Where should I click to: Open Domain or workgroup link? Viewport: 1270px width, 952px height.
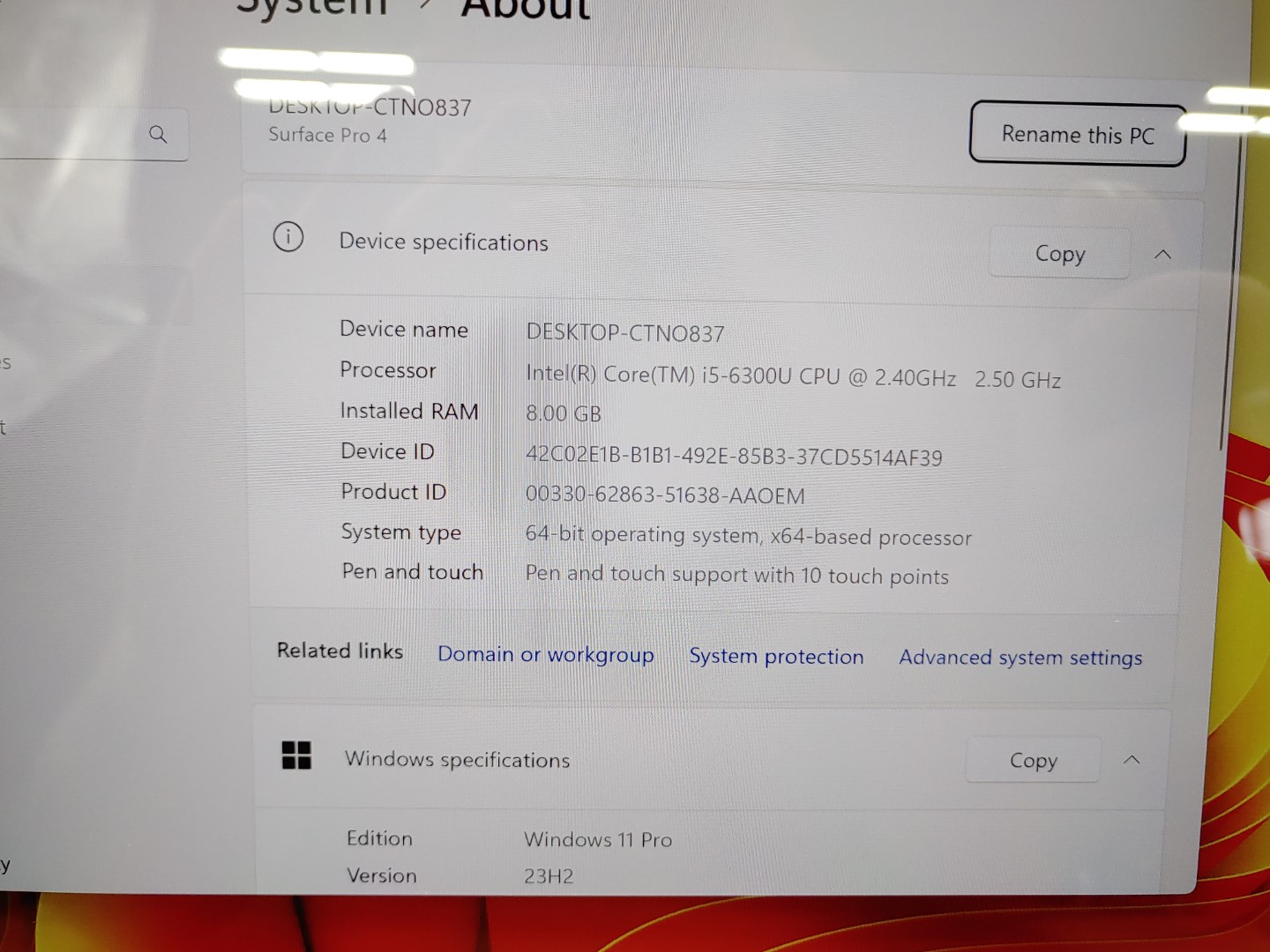coord(546,655)
